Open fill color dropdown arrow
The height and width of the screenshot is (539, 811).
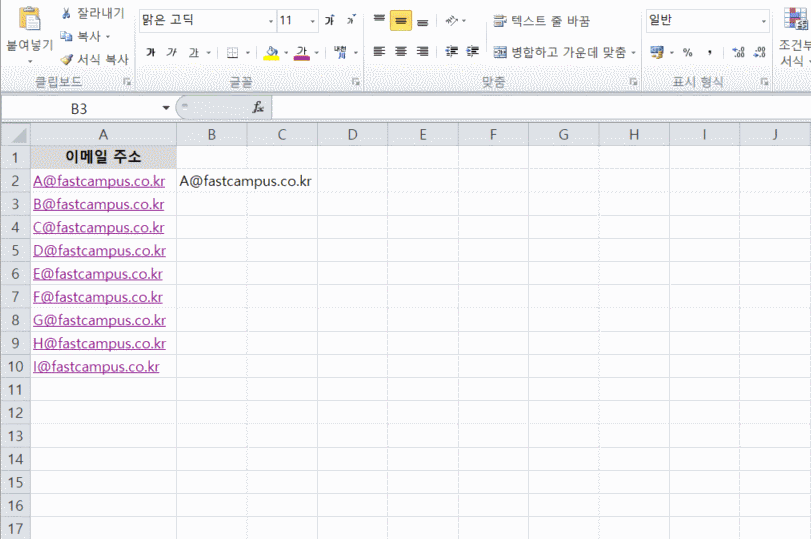click(x=286, y=53)
